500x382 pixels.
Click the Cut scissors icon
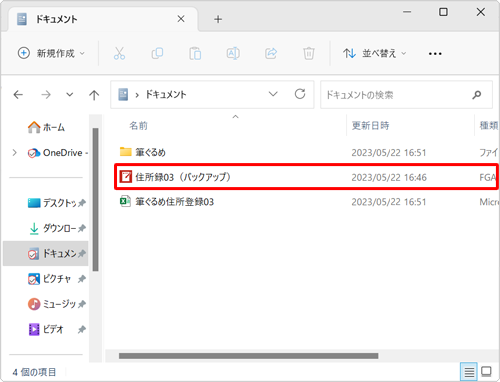tap(119, 53)
